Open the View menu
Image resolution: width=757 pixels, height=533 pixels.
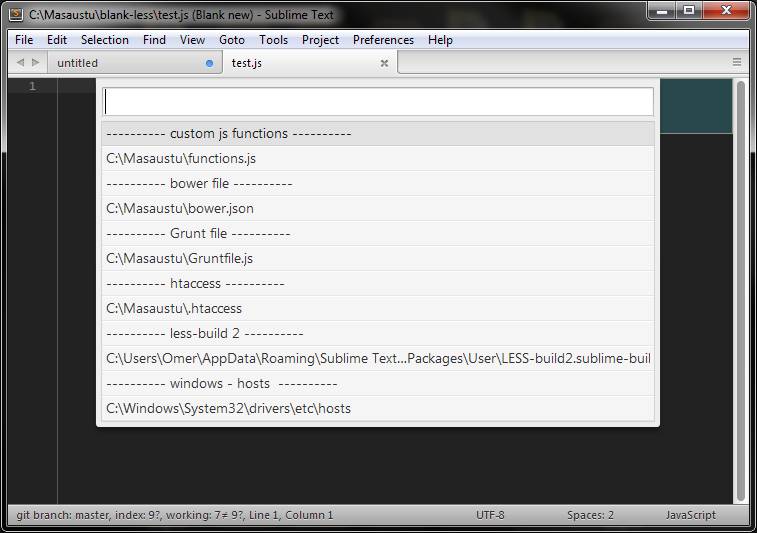pos(192,40)
